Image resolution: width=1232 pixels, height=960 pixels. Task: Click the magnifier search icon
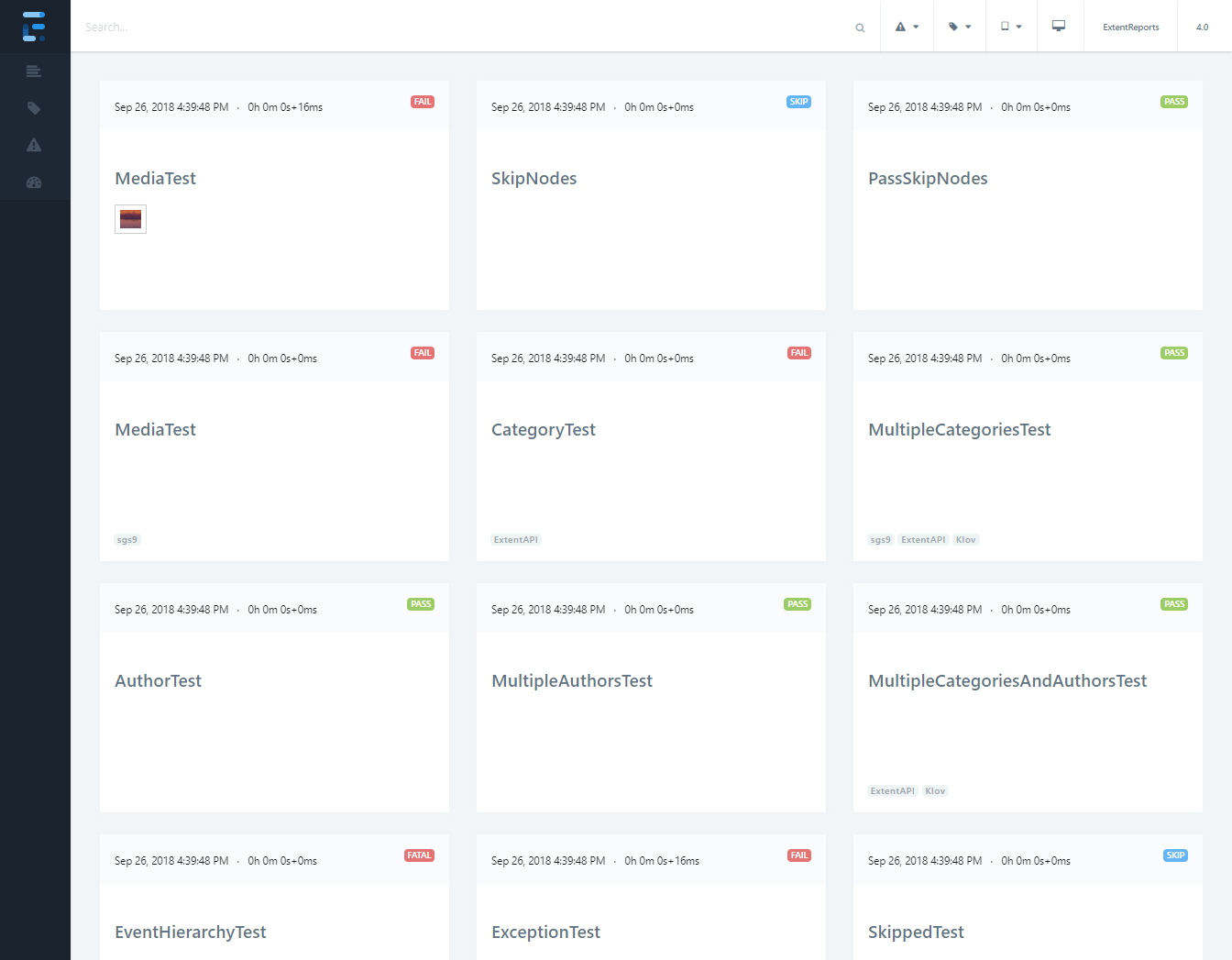(860, 28)
